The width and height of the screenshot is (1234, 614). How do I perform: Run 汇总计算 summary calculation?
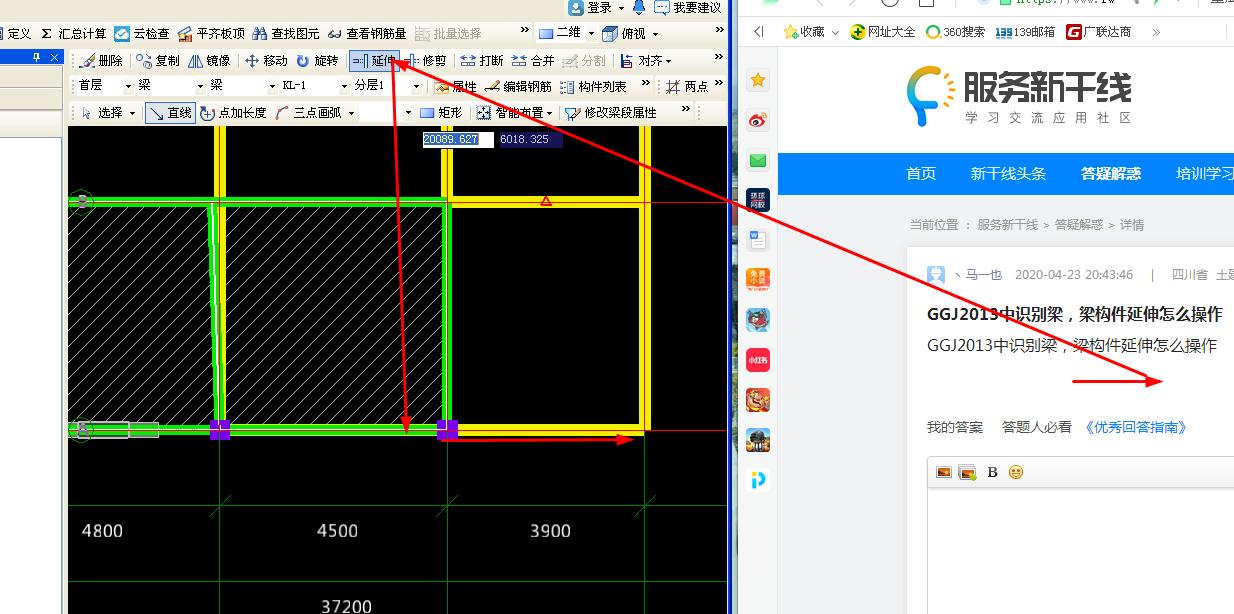point(73,34)
